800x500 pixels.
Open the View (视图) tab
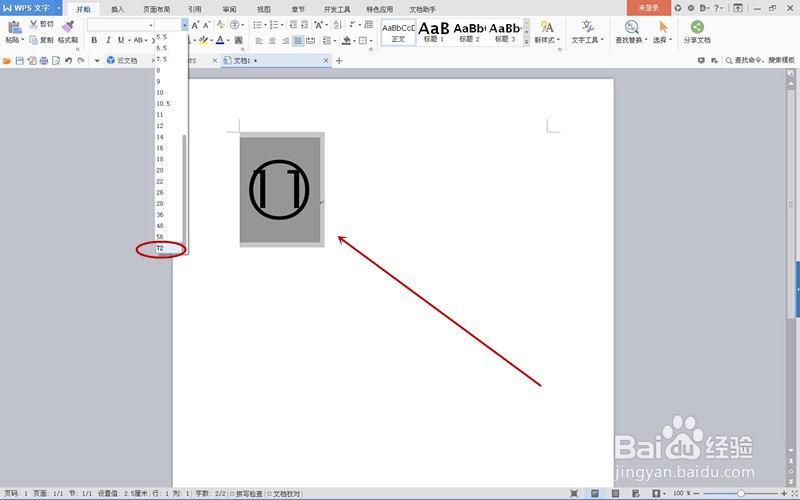[x=264, y=9]
